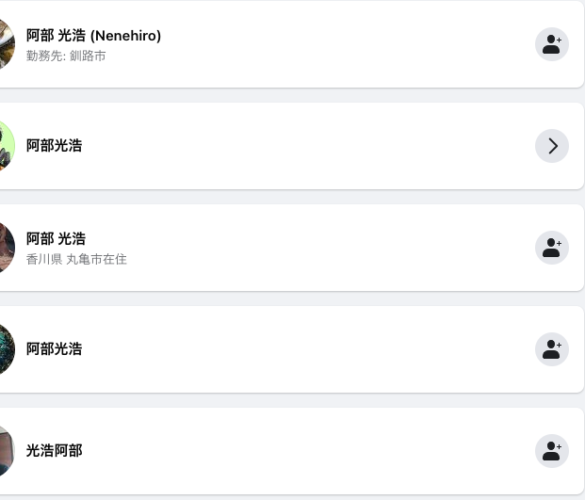Open profile name 阿部 光浩 (Nenehiro)
This screenshot has width=585, height=500.
coord(93,35)
